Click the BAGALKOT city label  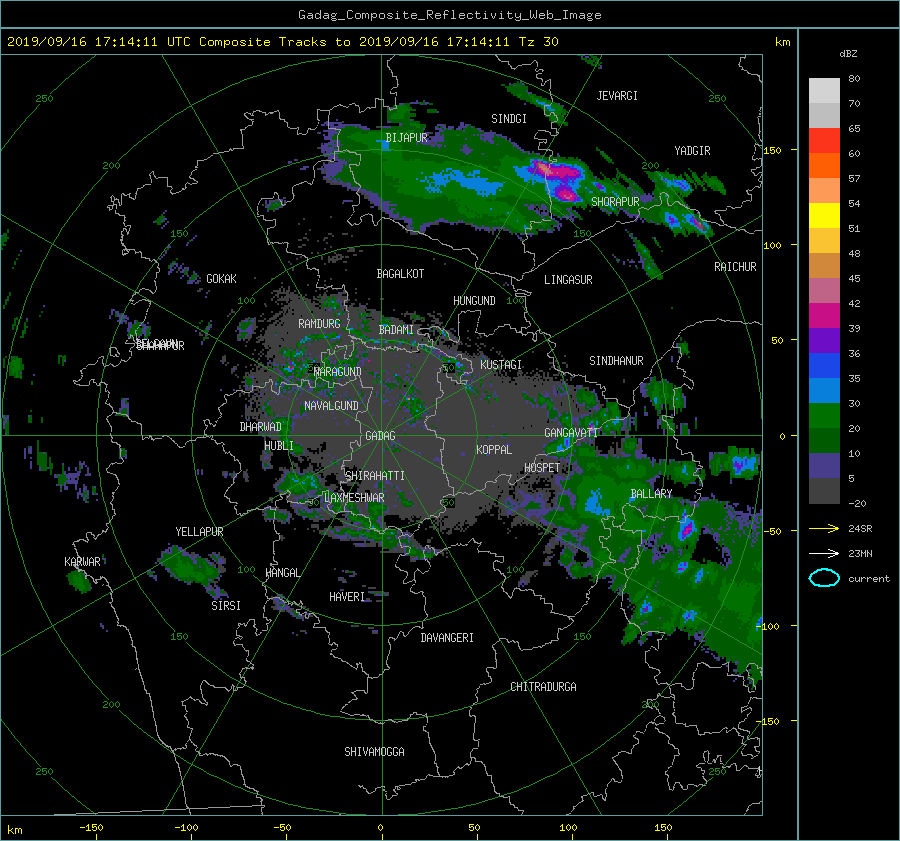400,274
